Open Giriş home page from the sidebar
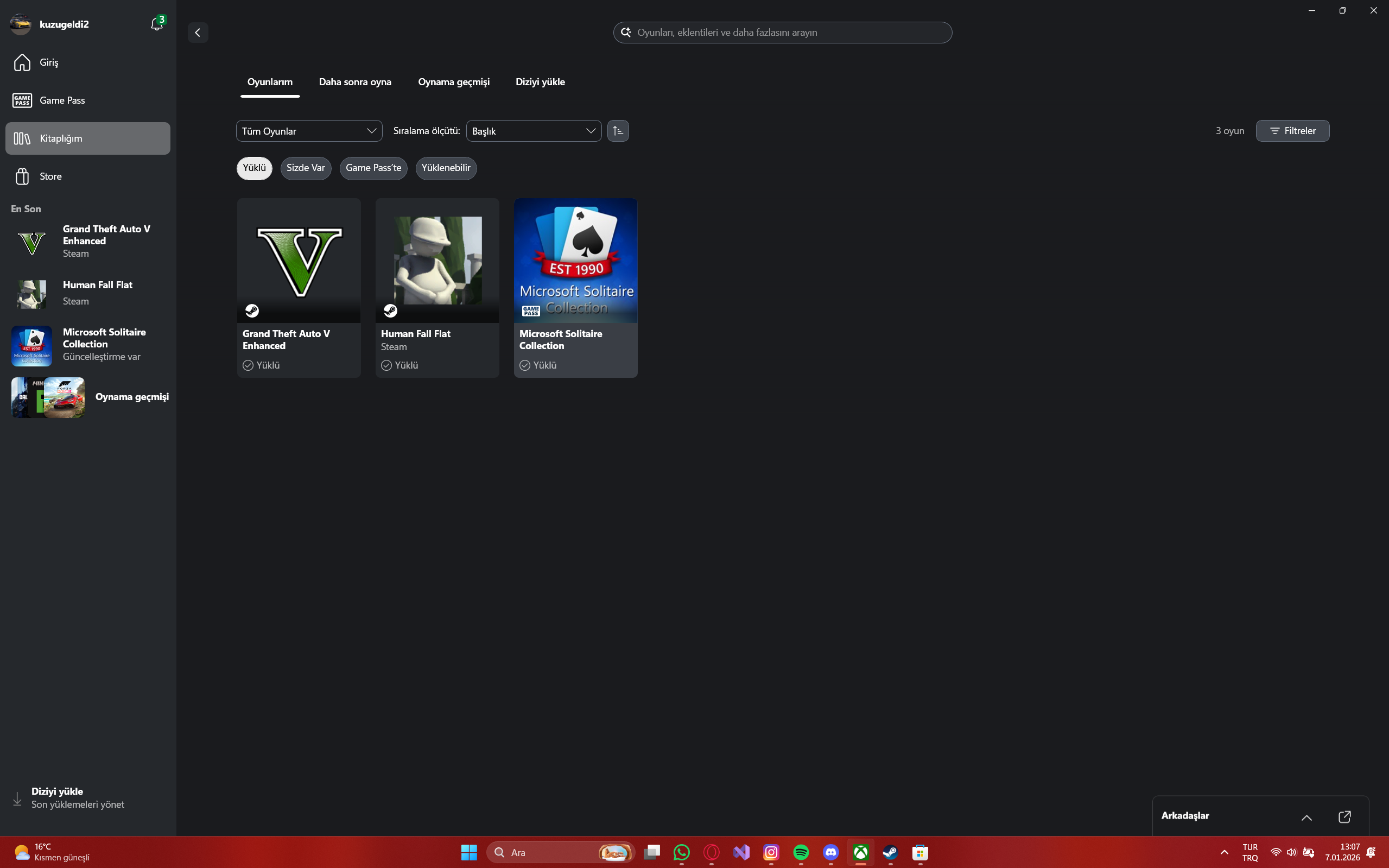 [x=88, y=62]
